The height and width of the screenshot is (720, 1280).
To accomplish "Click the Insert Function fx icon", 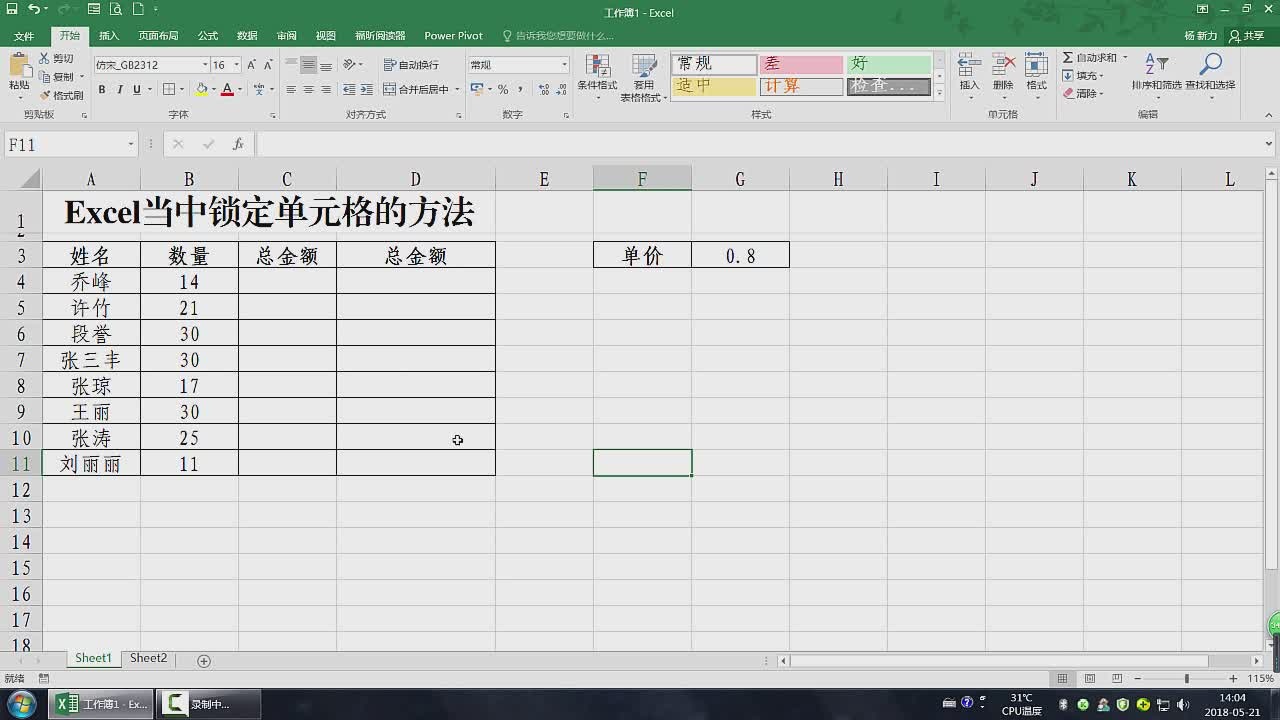I will coord(238,144).
